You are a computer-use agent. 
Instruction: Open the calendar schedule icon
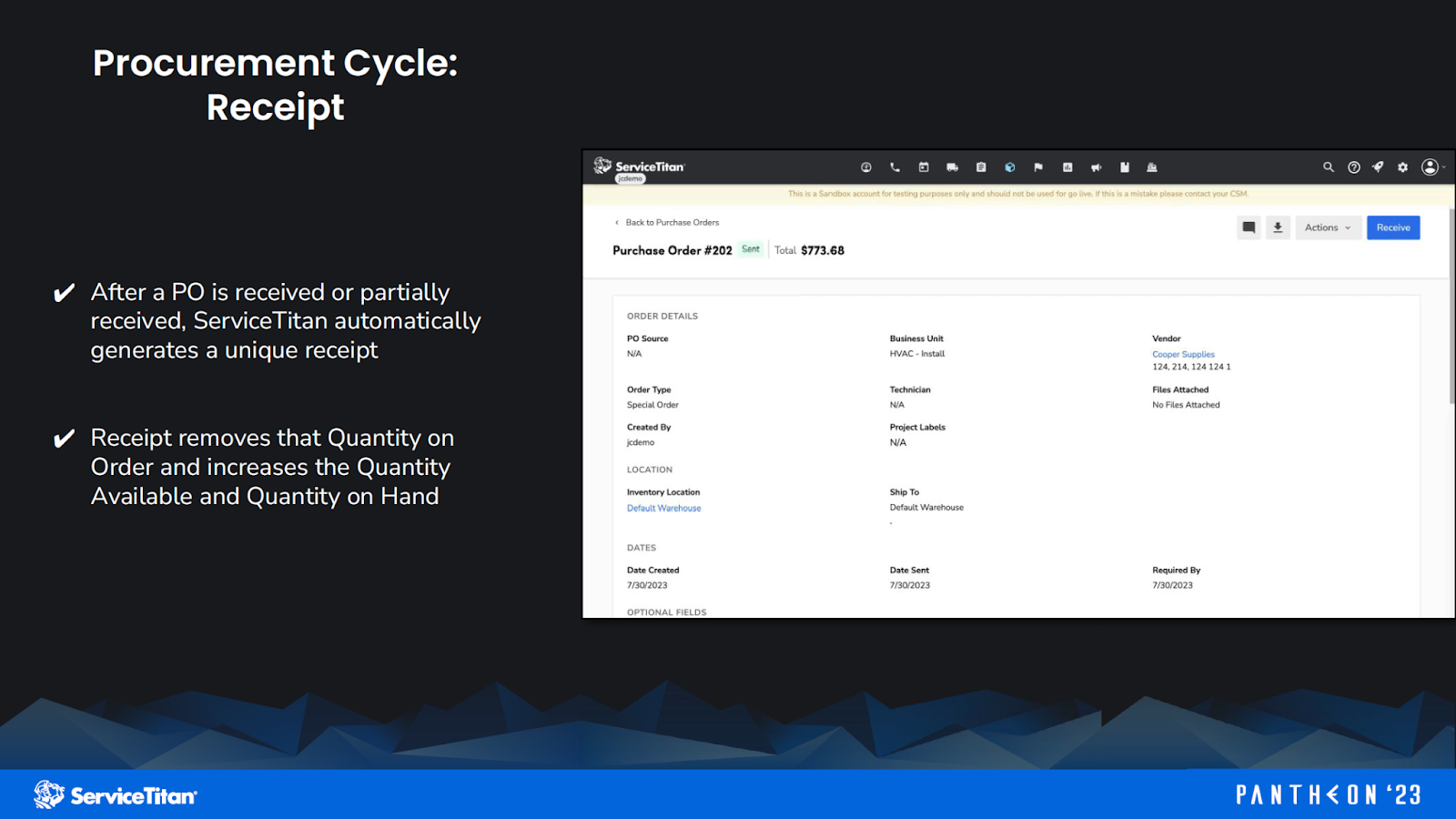tap(924, 167)
